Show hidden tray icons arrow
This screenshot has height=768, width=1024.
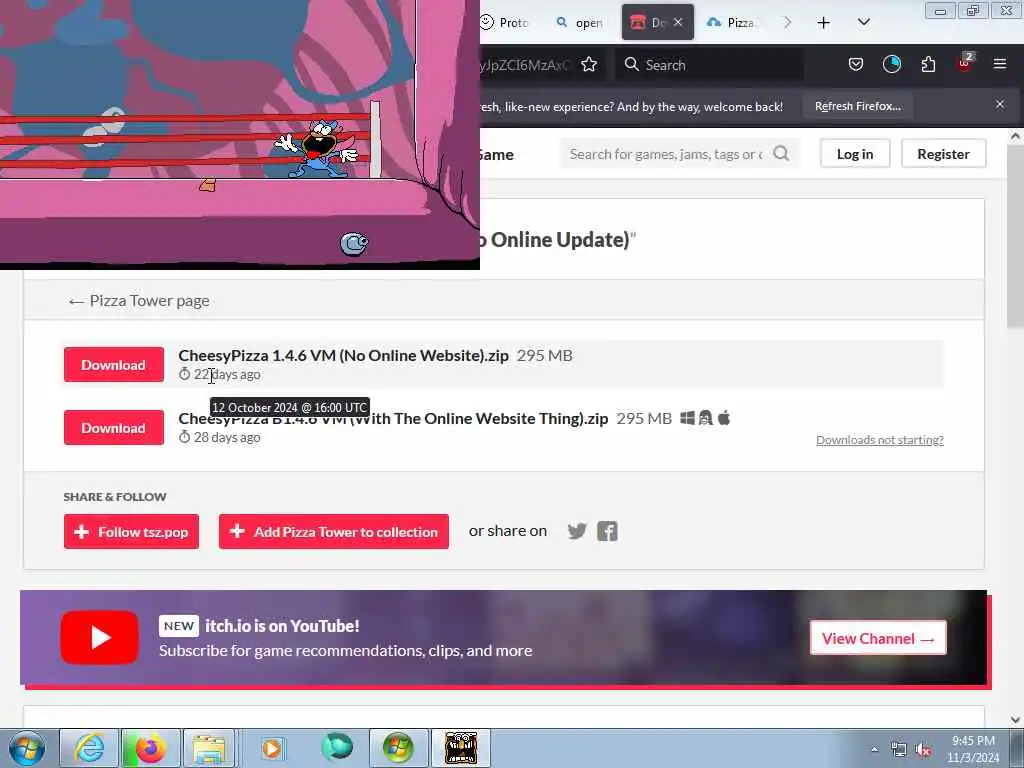click(874, 750)
